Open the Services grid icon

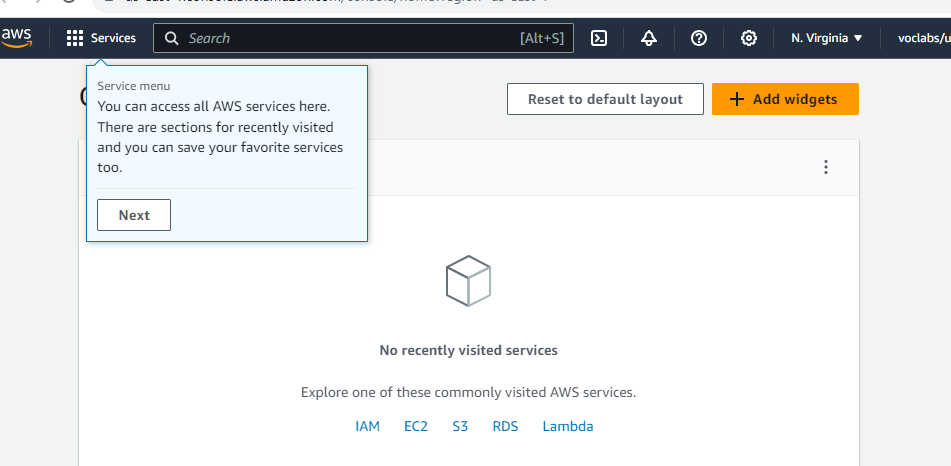(75, 38)
